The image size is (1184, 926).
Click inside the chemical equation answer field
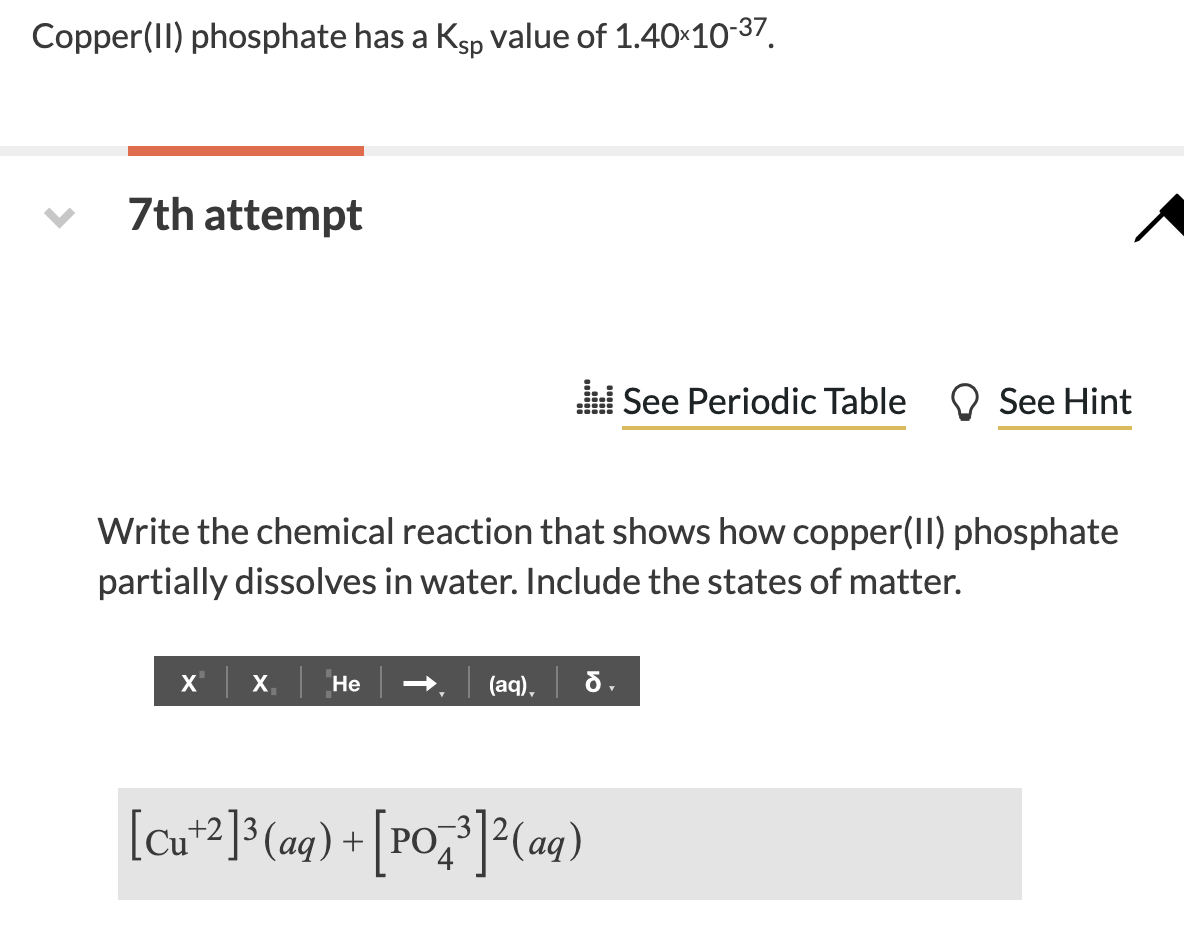700,843
